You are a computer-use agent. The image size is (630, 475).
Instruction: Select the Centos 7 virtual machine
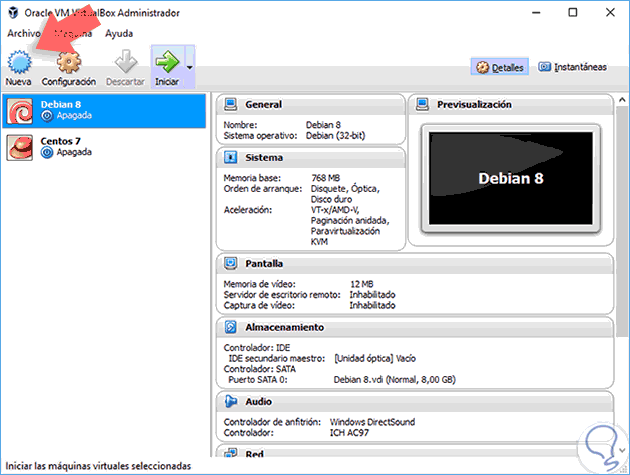(104, 147)
